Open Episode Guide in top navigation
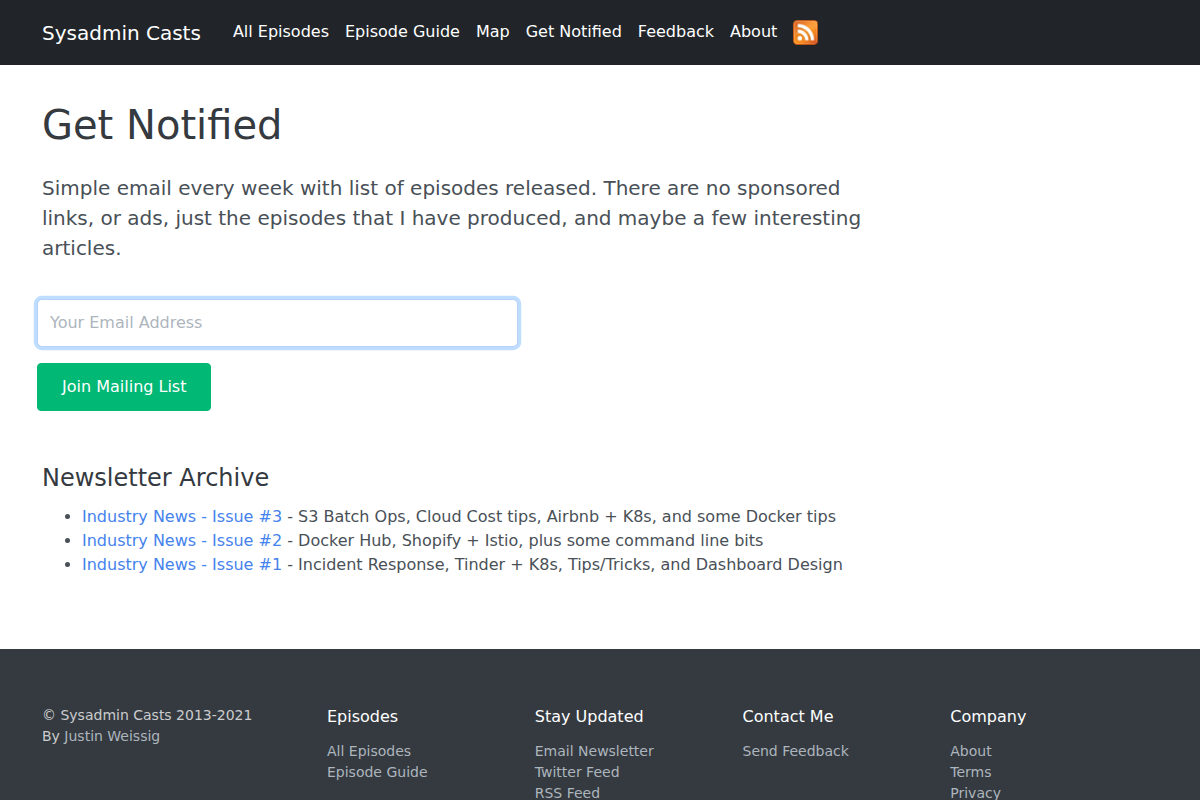Viewport: 1200px width, 800px height. 402,32
